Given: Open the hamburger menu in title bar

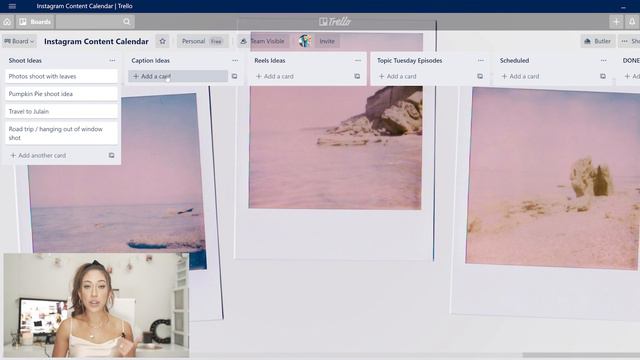Looking at the screenshot, I should tap(12, 6).
